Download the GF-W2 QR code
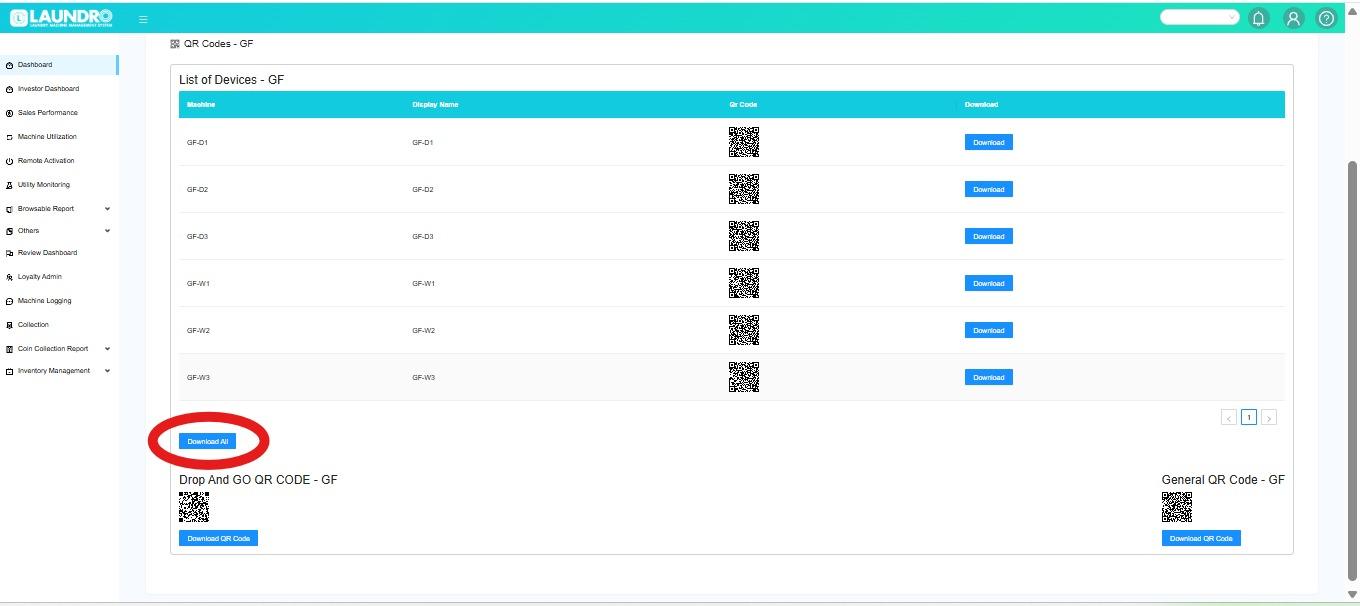The width and height of the screenshot is (1360, 606). coord(988,330)
